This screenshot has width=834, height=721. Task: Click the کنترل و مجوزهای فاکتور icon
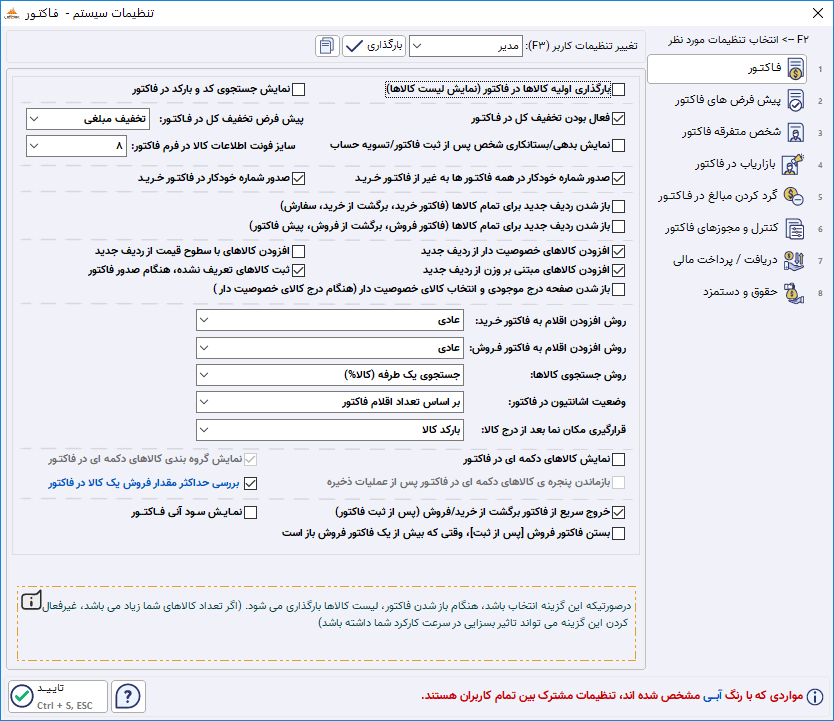click(x=795, y=229)
